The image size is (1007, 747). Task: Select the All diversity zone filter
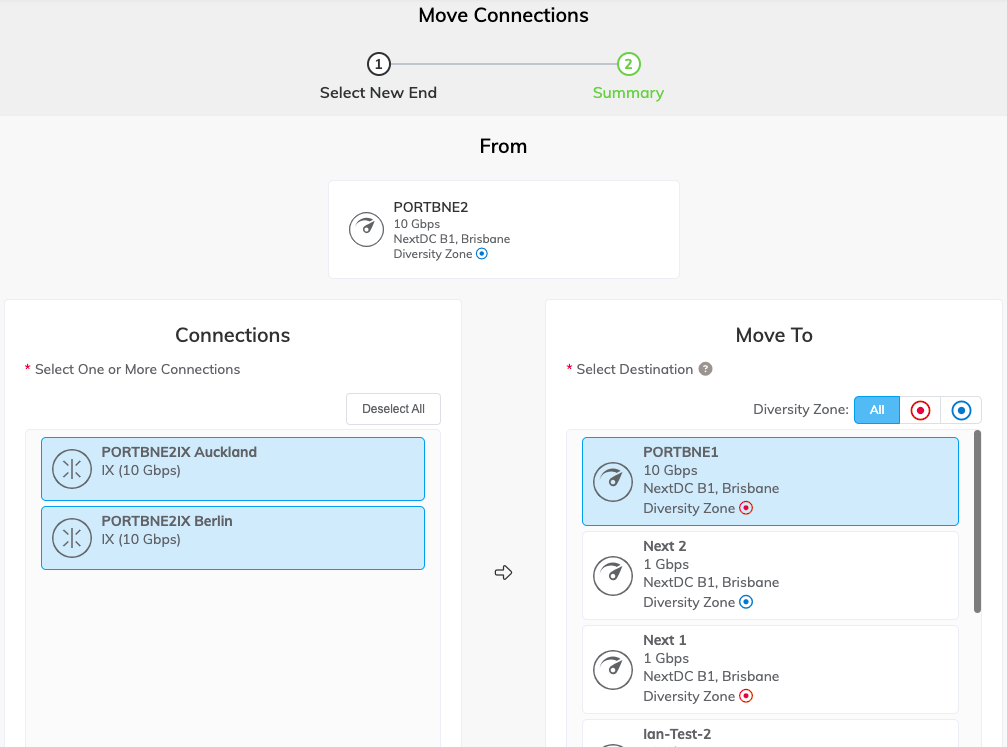point(877,409)
